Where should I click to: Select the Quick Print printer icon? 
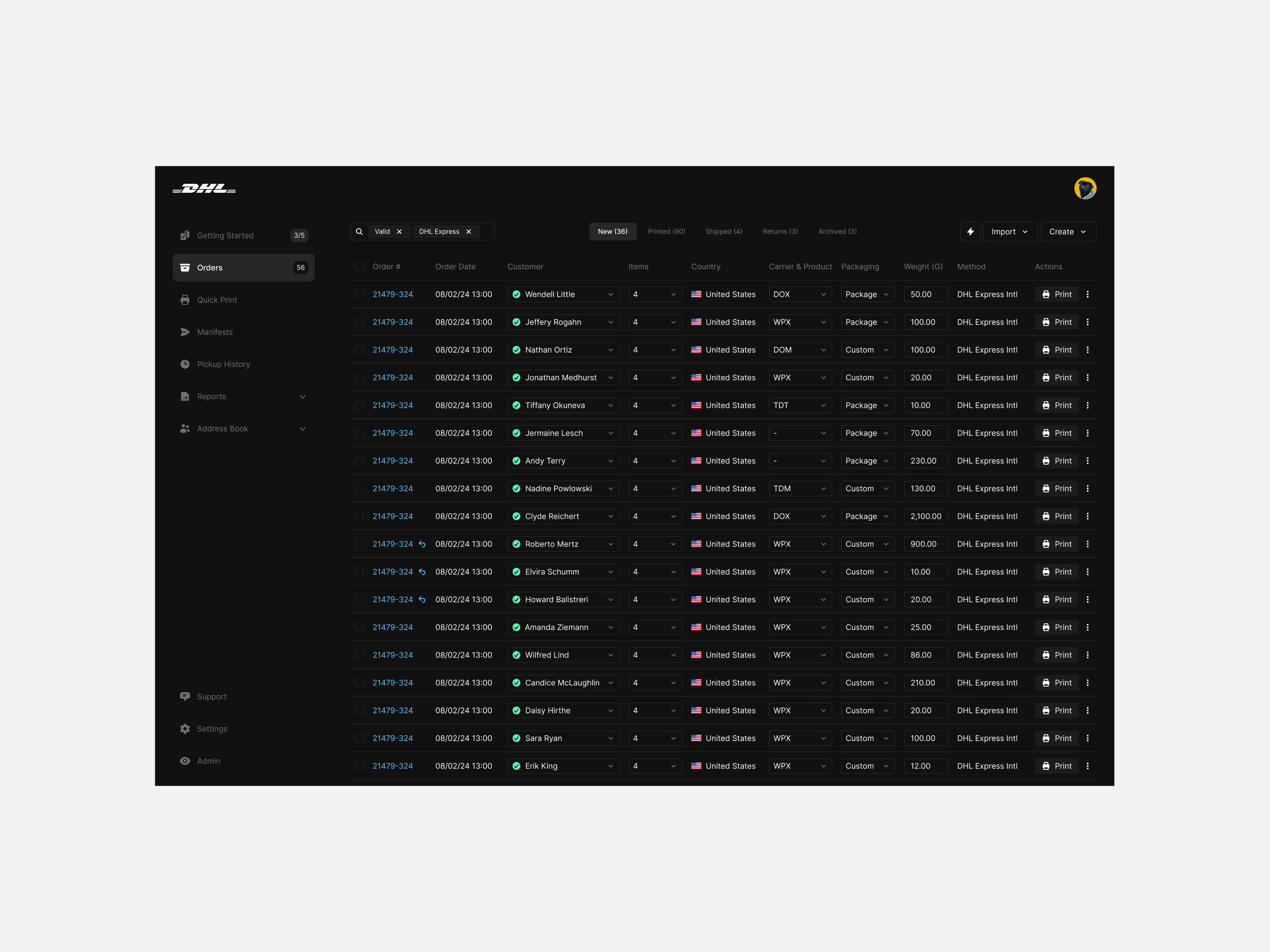click(185, 300)
